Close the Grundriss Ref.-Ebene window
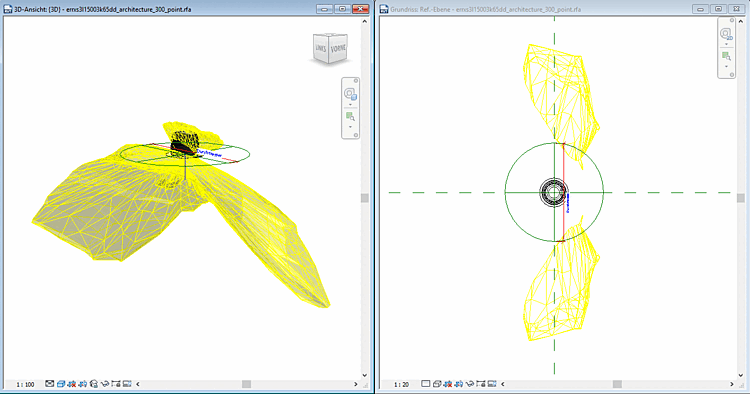Viewport: 750px width, 394px height. pyautogui.click(x=736, y=9)
